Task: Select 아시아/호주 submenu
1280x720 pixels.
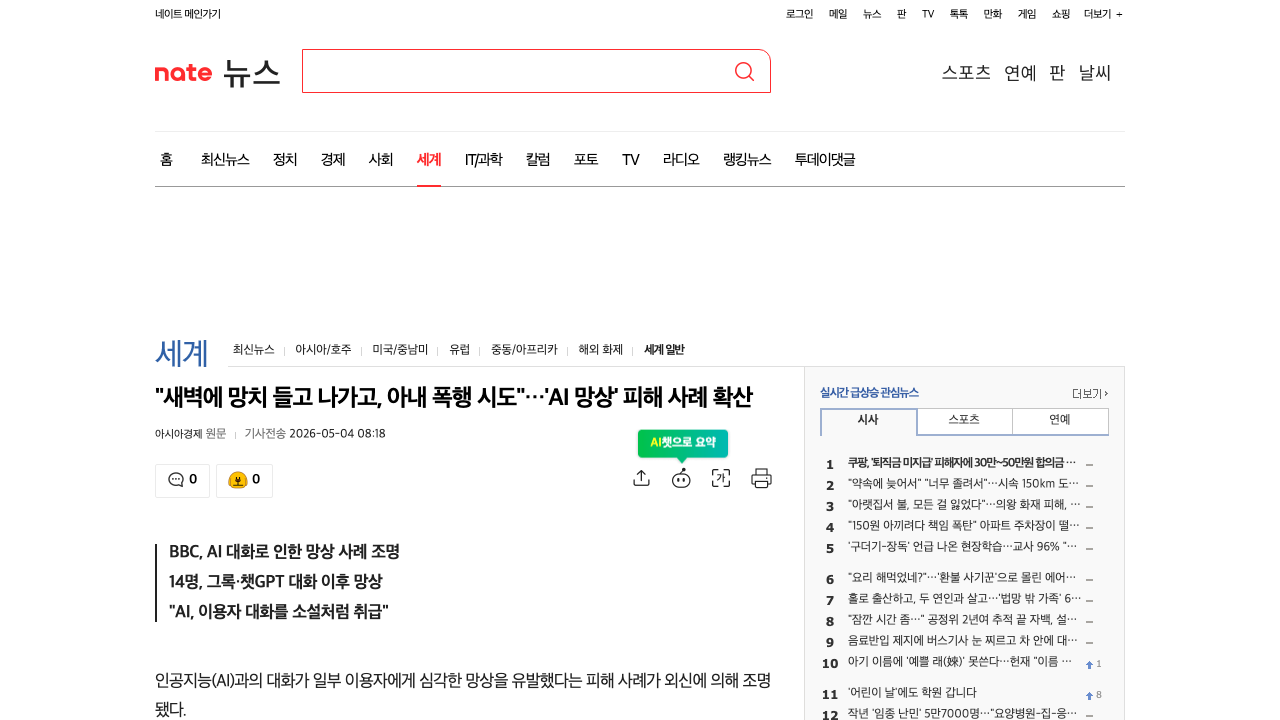Action: click(x=323, y=350)
